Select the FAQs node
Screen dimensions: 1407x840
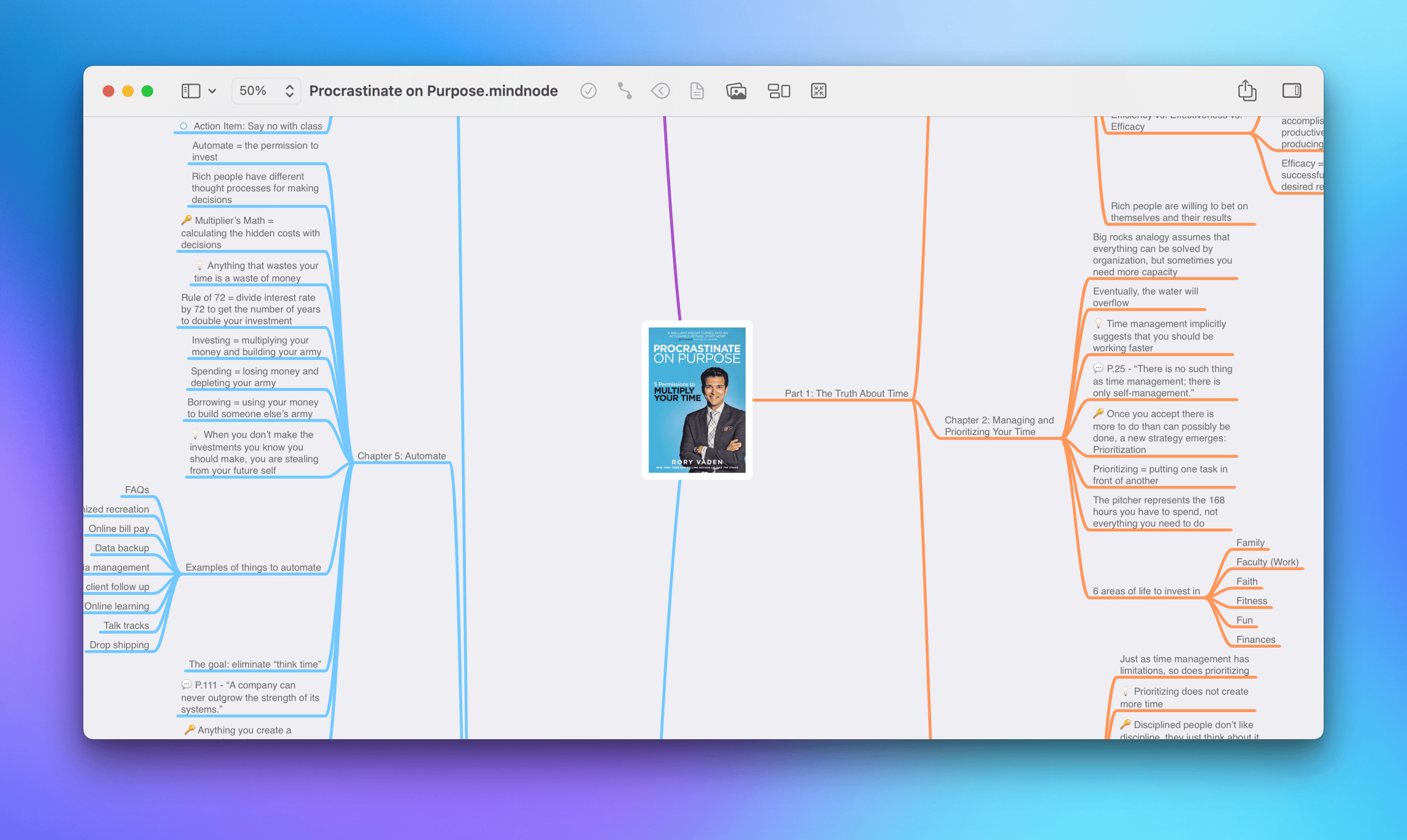(137, 490)
